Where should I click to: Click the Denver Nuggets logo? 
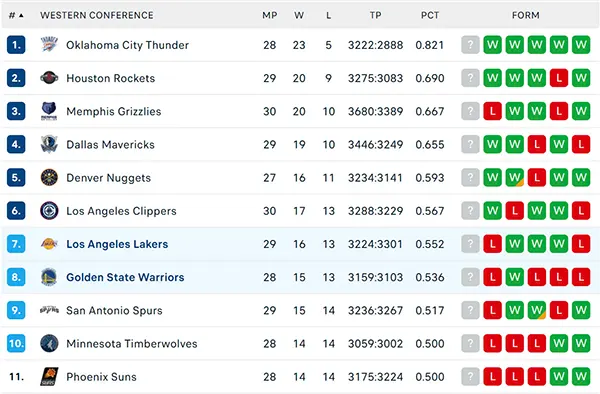click(x=49, y=177)
